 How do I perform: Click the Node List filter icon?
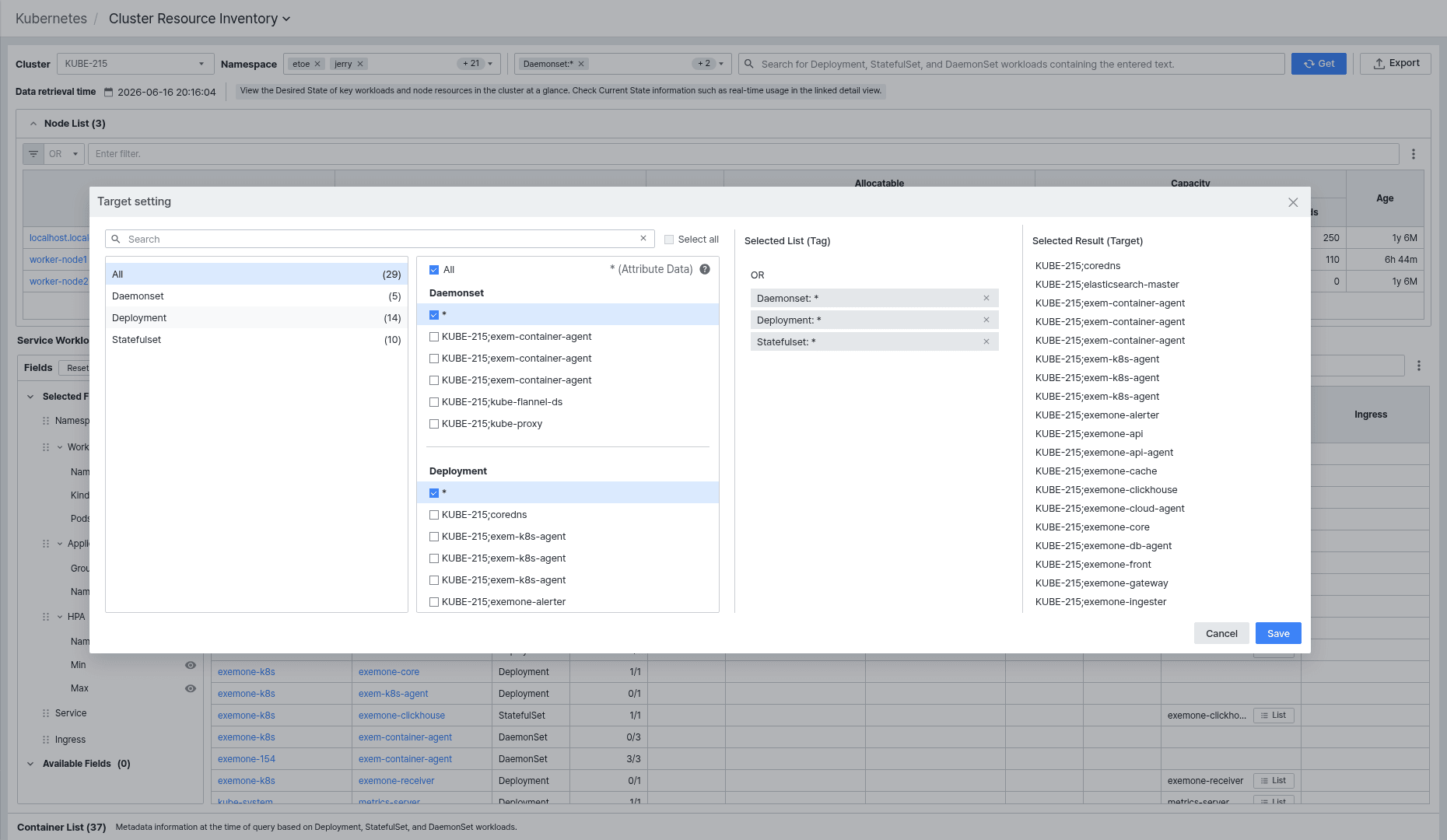[x=33, y=154]
